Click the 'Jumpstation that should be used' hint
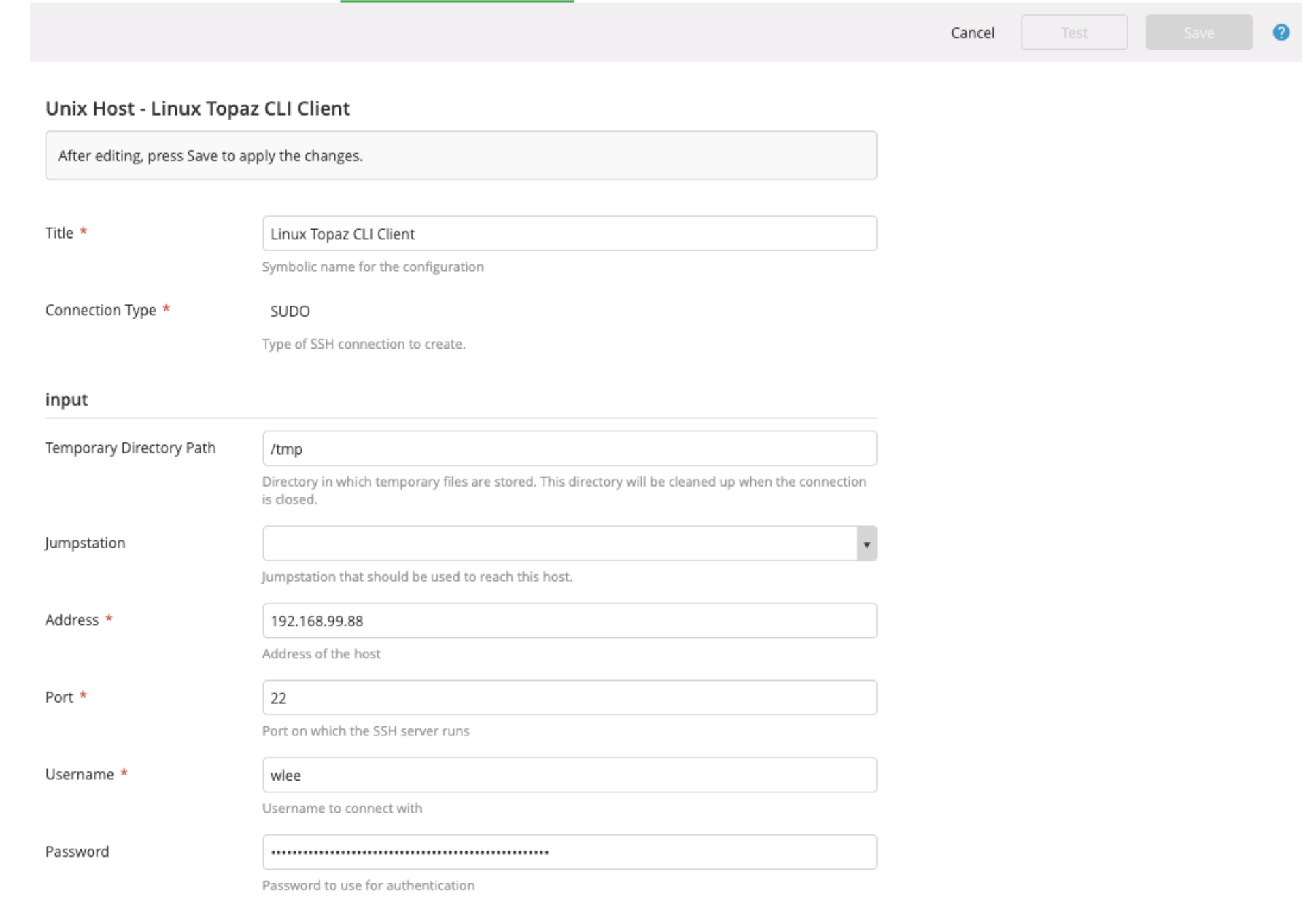 coord(417,577)
